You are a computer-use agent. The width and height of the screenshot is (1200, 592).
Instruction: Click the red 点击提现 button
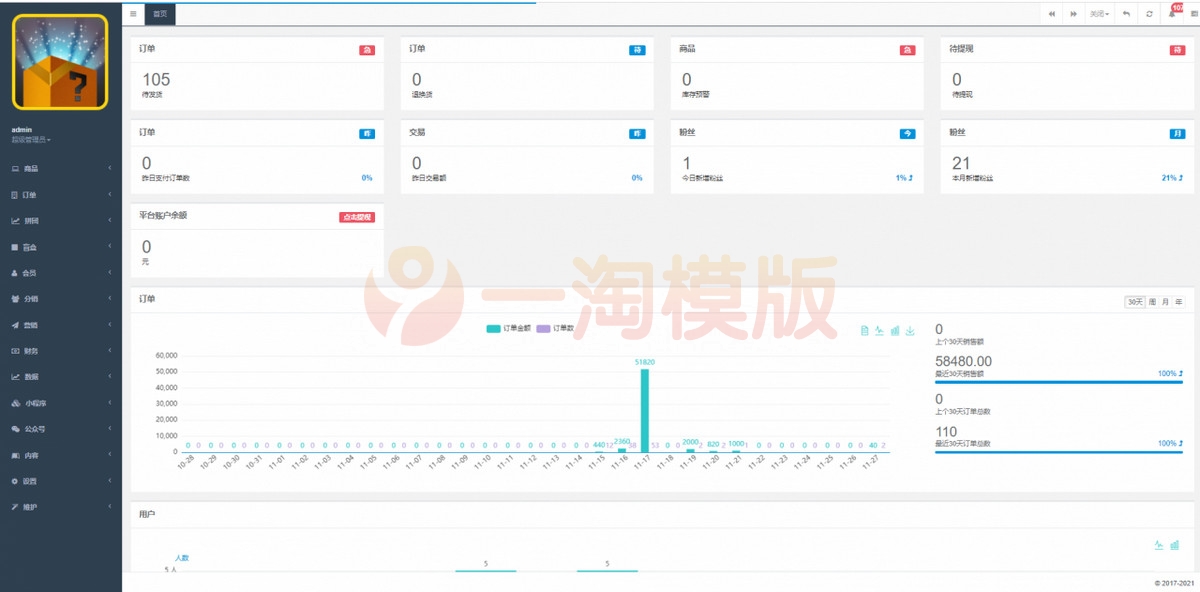pos(356,216)
